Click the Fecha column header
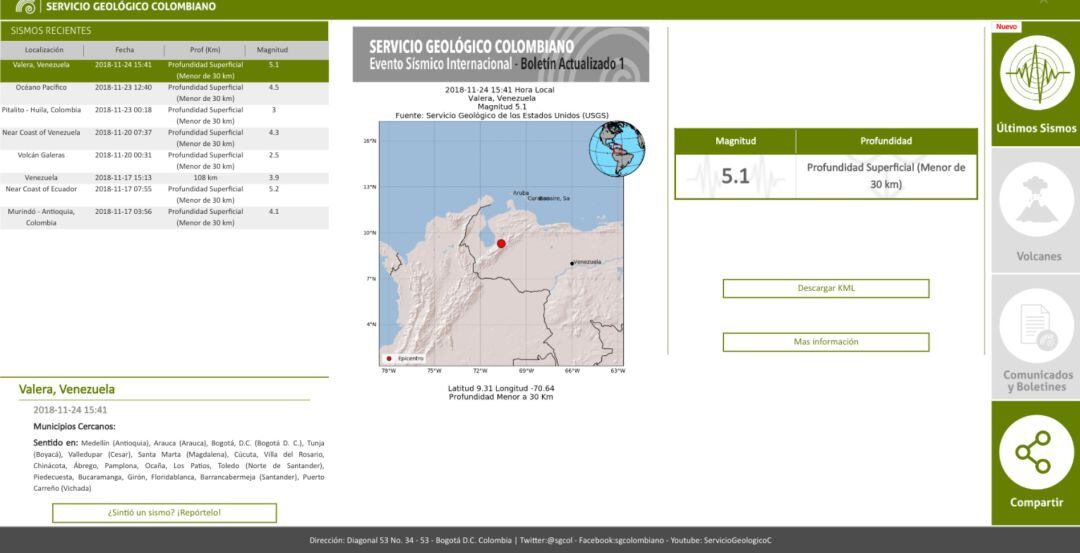Screen dimensions: 1080x553 pos(124,49)
